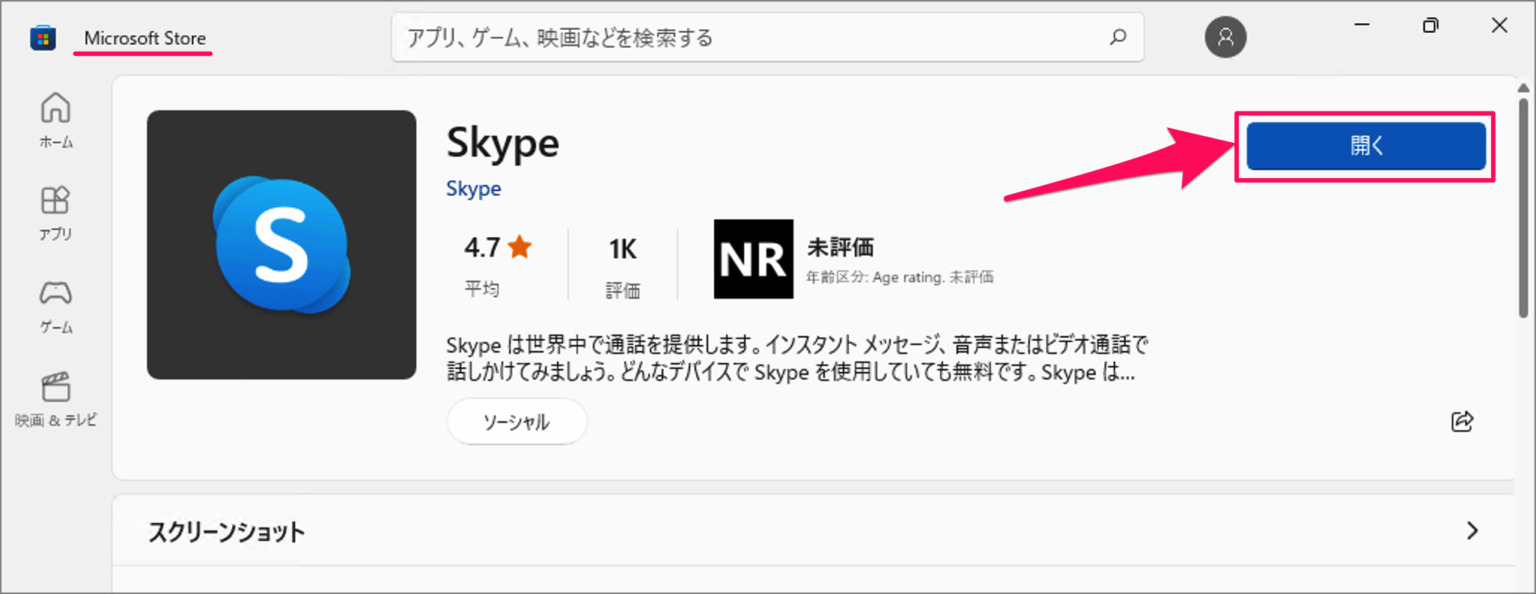This screenshot has width=1536, height=594.
Task: Select the アプリ section in the sidebar
Action: tap(56, 210)
